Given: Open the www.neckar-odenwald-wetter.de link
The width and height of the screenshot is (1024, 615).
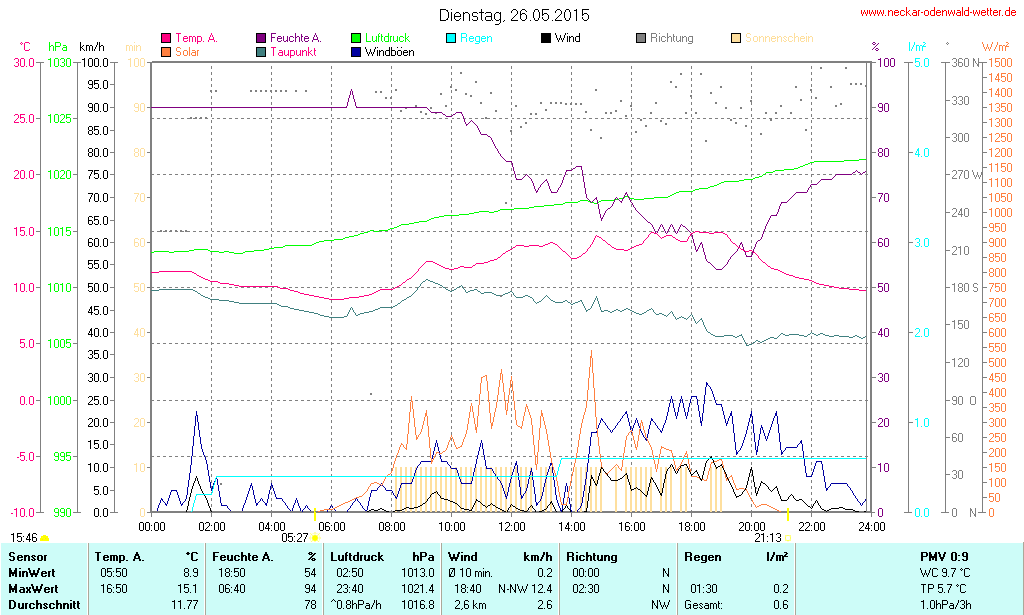Looking at the screenshot, I should tap(938, 13).
